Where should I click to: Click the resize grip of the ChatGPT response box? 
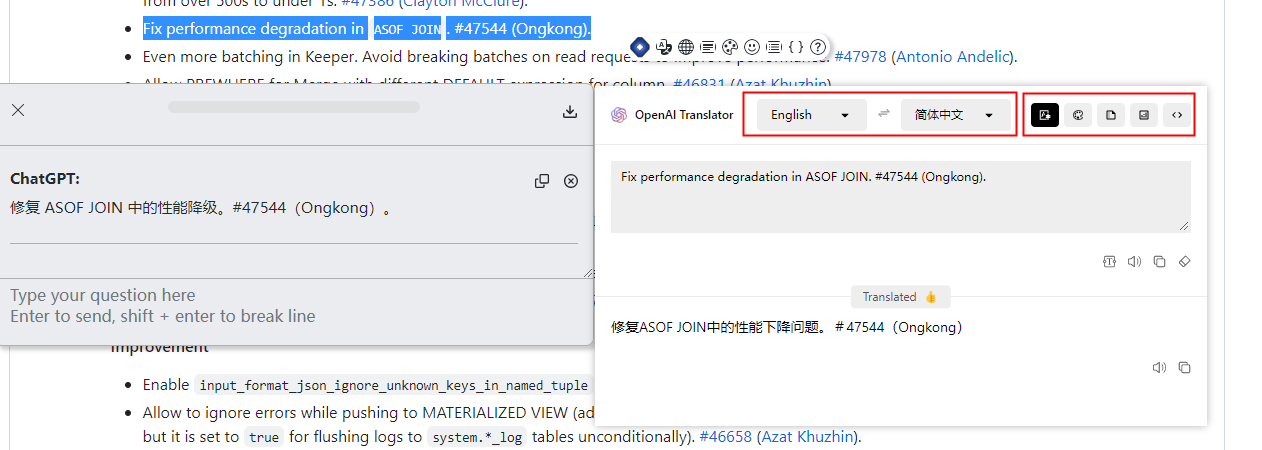tap(588, 273)
